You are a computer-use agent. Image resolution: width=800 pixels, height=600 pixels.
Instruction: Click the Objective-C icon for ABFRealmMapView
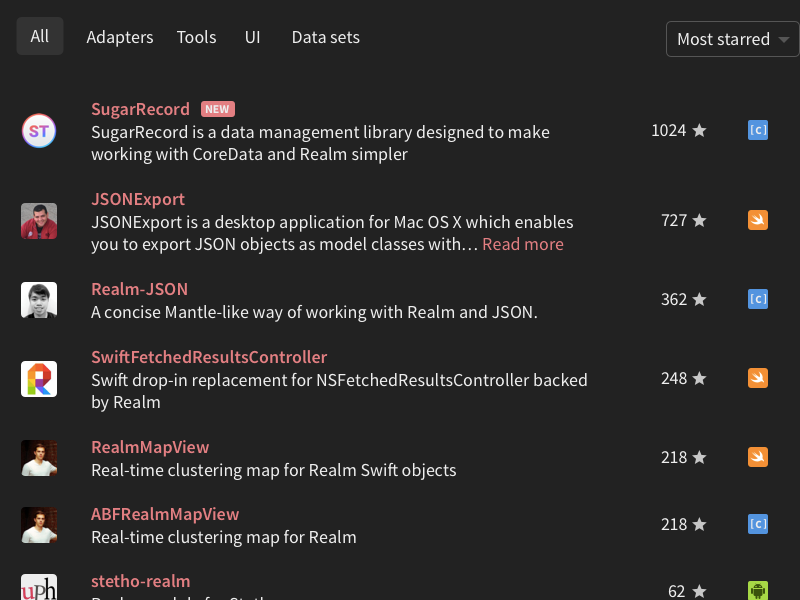[x=758, y=524]
